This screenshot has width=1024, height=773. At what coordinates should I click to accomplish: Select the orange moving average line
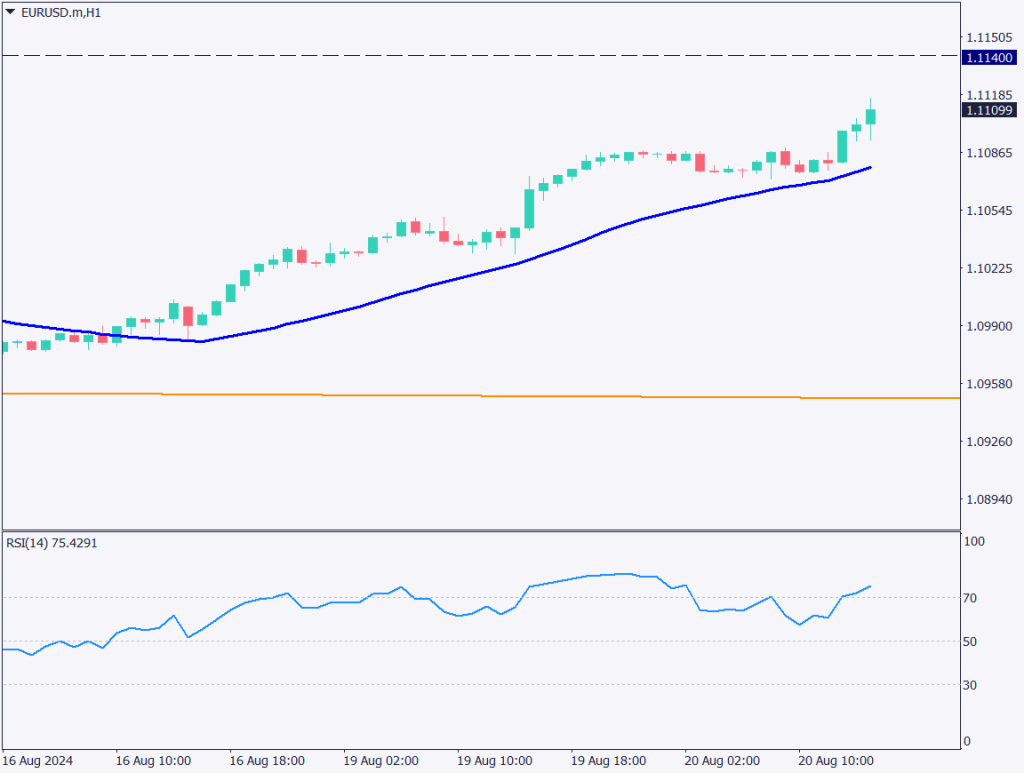(400, 396)
